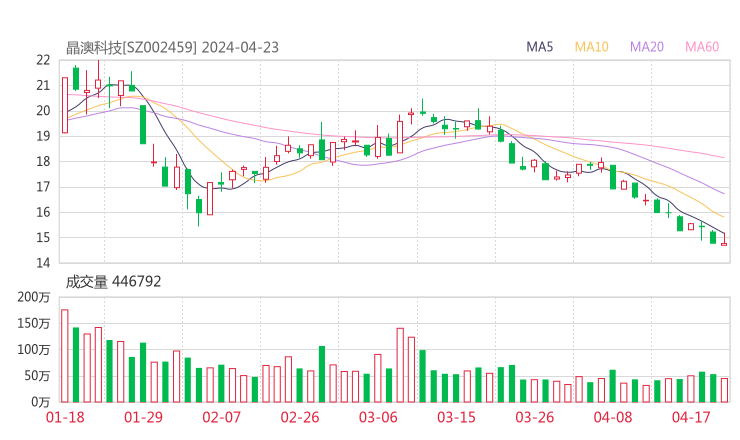Click the 03-26 date axis label
Screen dimensions: 740x440
click(534, 417)
